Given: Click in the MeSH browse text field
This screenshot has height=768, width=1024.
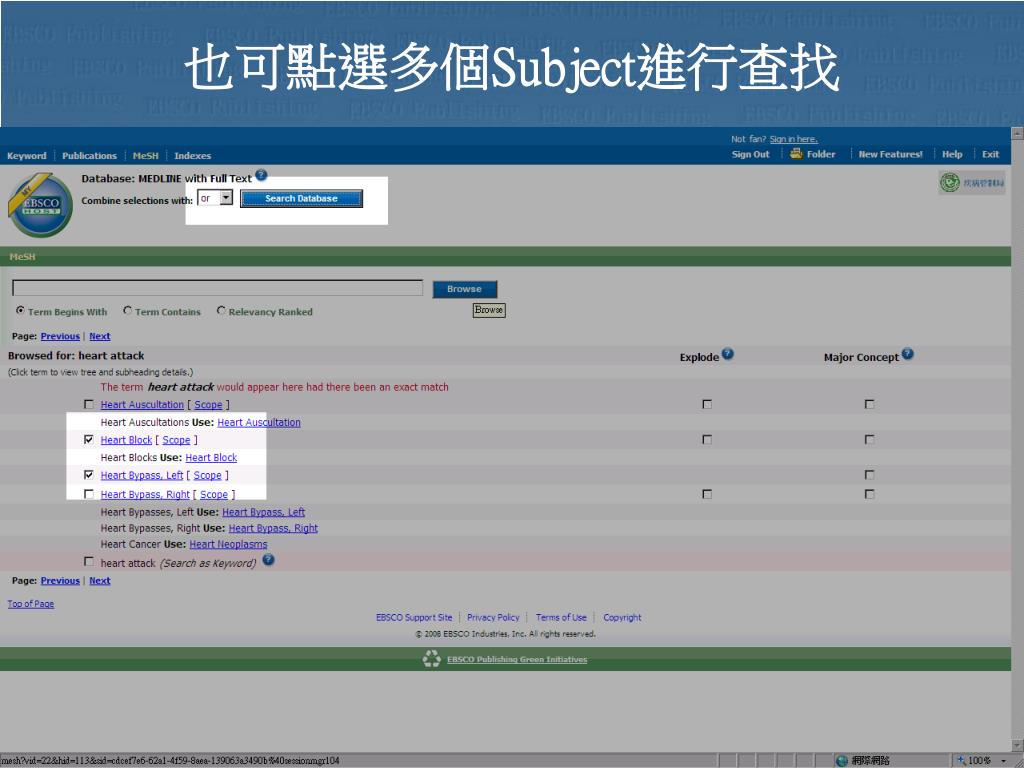Looking at the screenshot, I should (x=217, y=288).
